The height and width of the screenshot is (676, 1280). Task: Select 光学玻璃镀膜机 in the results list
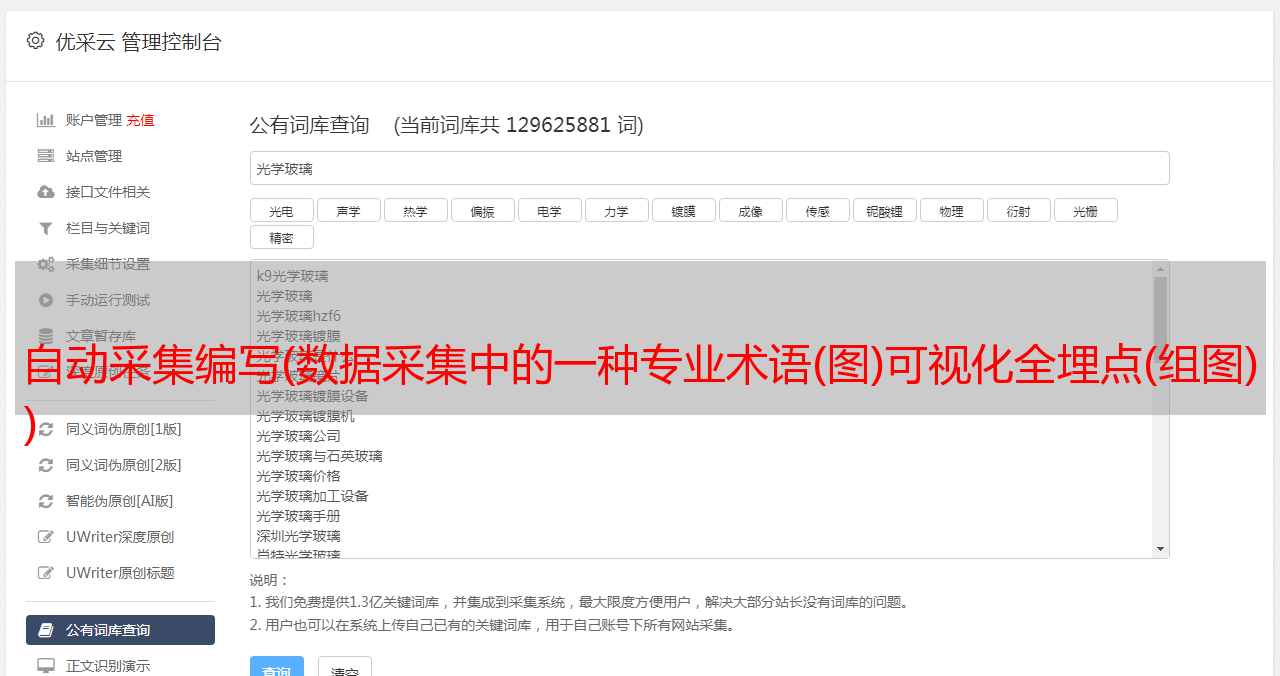point(305,416)
